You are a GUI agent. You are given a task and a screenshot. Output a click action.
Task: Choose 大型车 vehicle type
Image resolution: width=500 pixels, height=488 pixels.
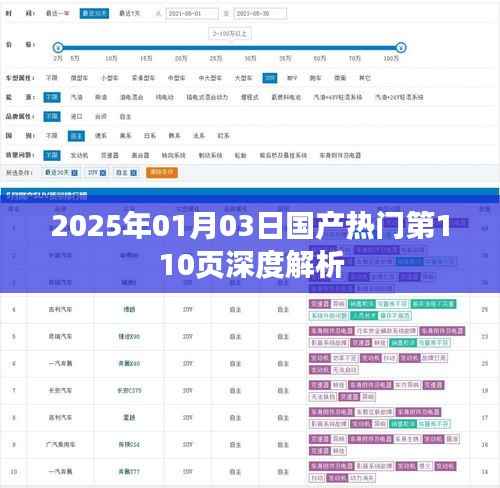(243, 78)
